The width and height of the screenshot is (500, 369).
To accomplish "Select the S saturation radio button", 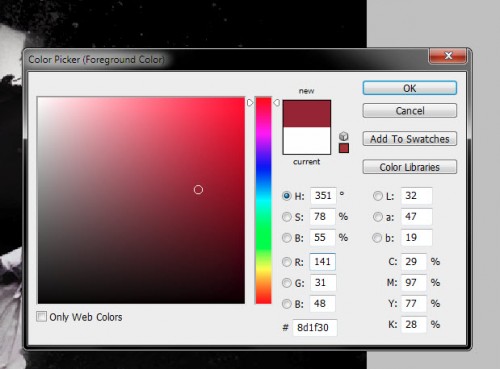I will point(286,217).
